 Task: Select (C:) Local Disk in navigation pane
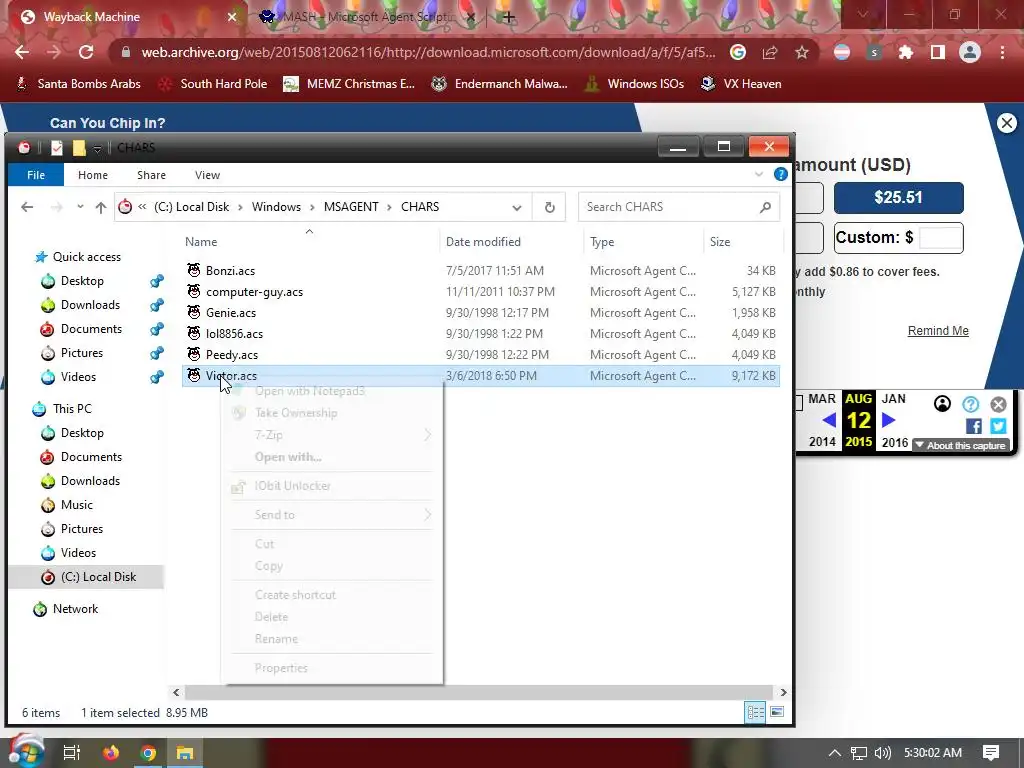point(86,577)
